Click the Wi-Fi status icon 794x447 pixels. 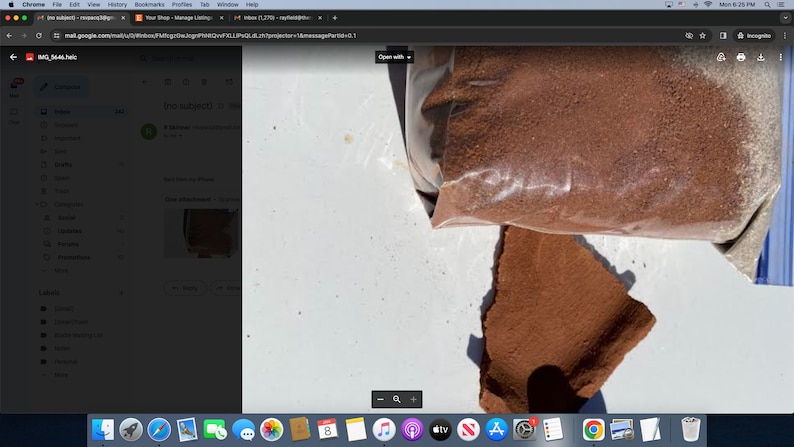(708, 5)
